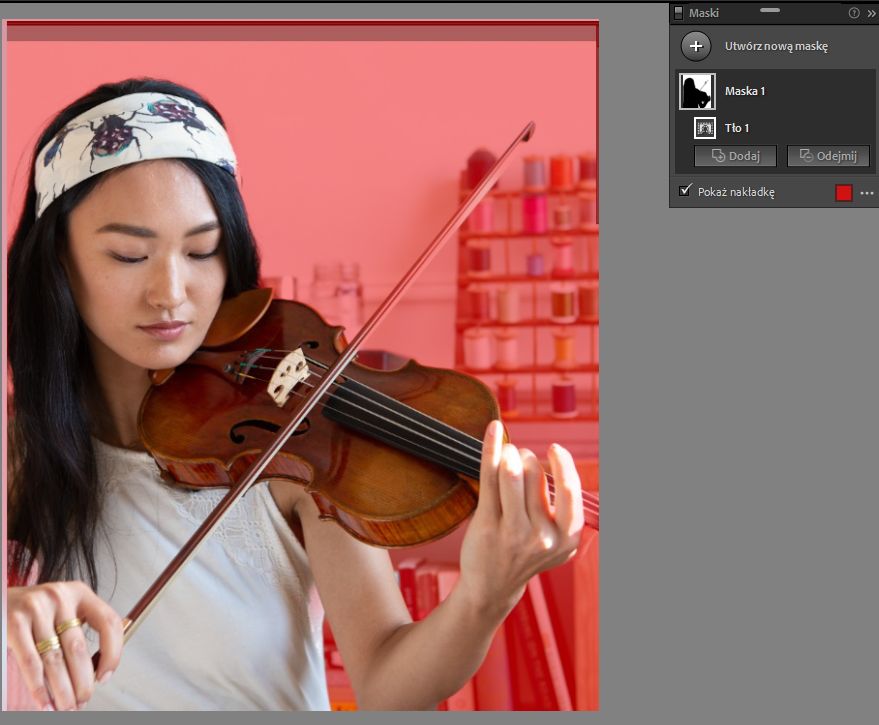Select the Tło 1 component thumbnail
The image size is (879, 725).
705,128
